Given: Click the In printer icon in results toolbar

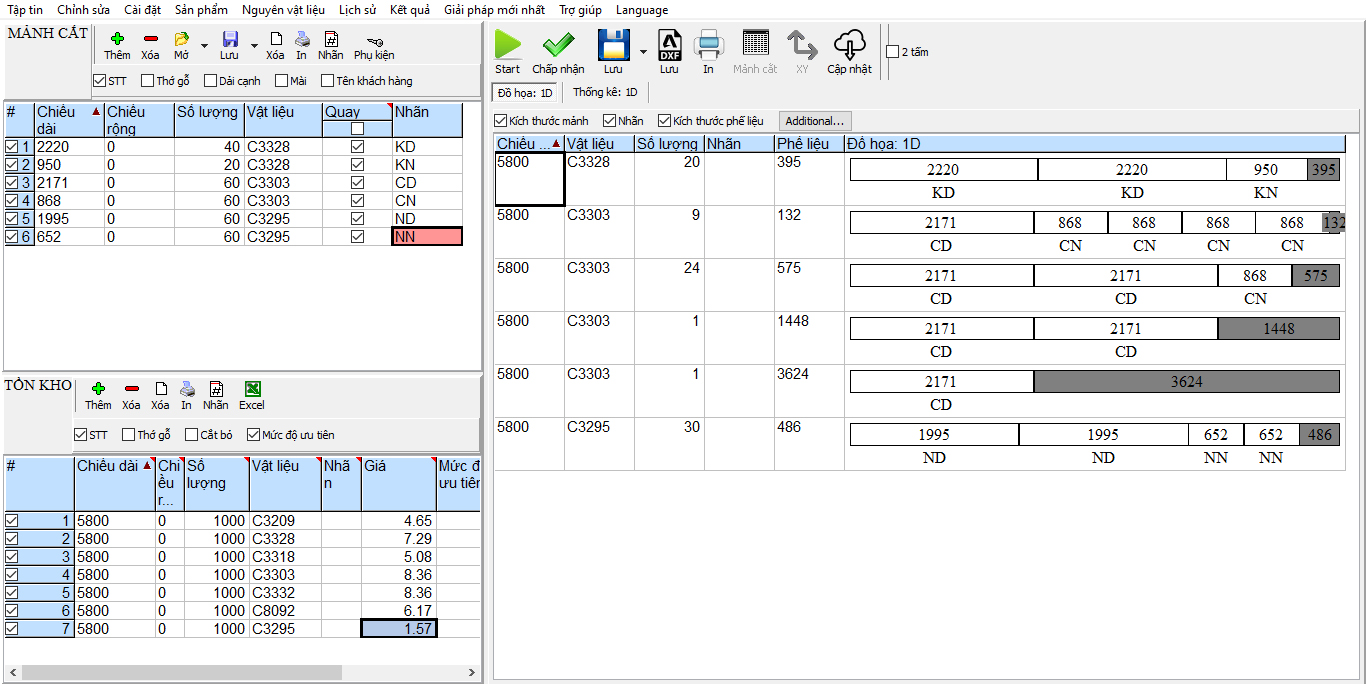Looking at the screenshot, I should (x=708, y=46).
